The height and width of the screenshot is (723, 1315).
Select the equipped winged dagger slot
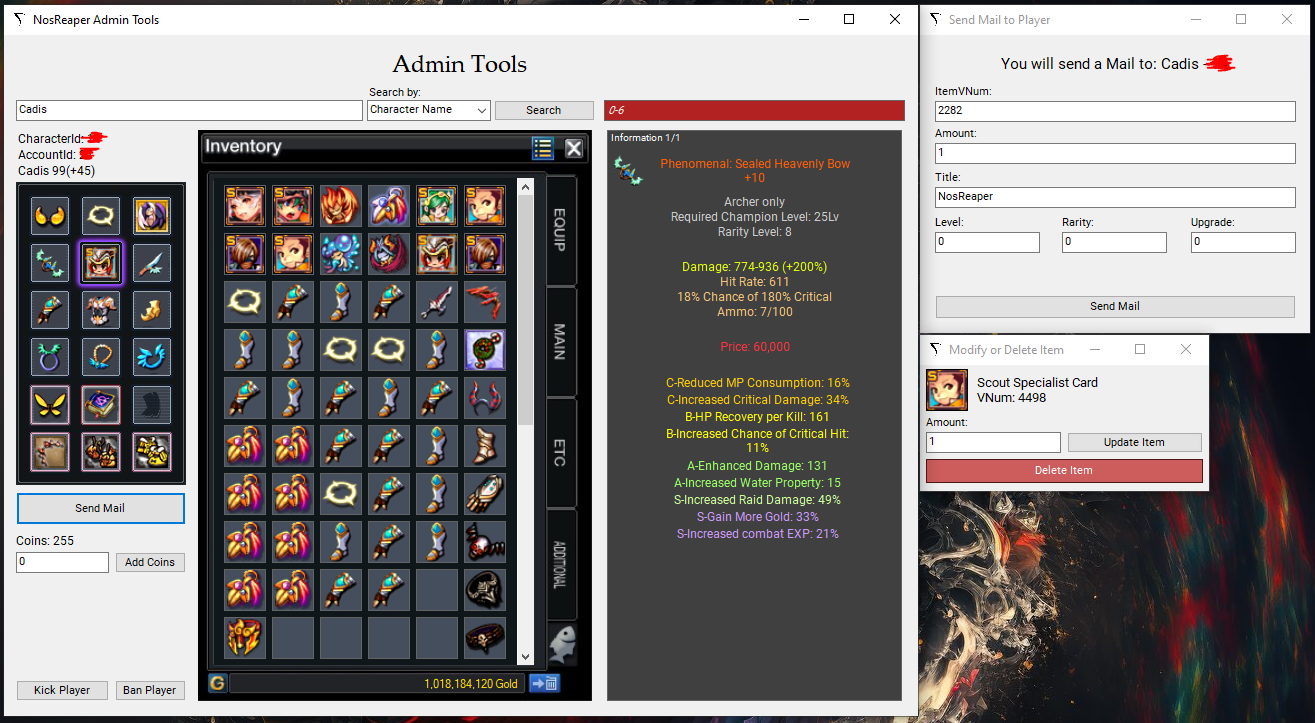[152, 262]
